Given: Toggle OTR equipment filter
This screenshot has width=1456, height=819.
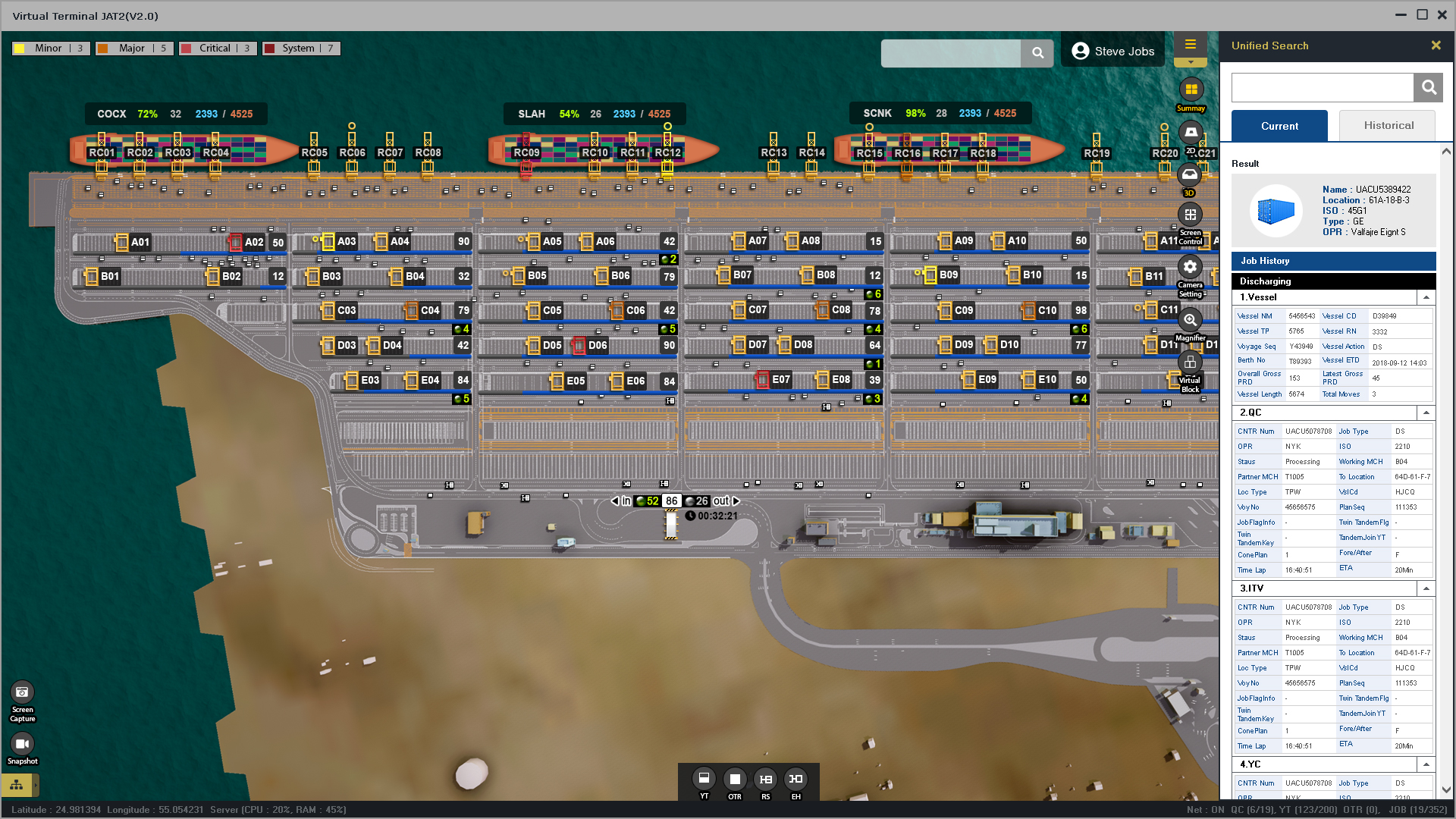Looking at the screenshot, I should 734,779.
